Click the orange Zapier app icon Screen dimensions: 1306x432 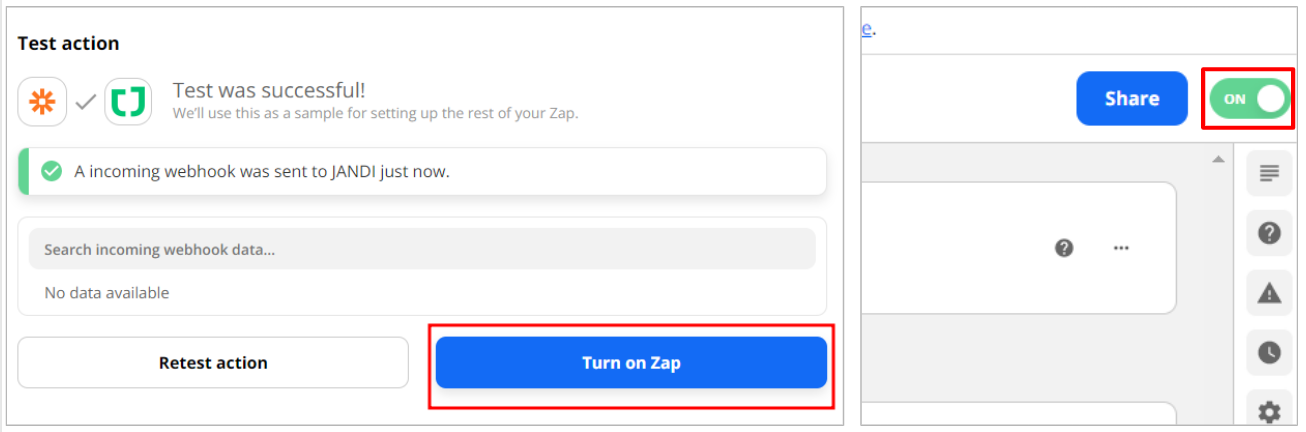tap(42, 101)
